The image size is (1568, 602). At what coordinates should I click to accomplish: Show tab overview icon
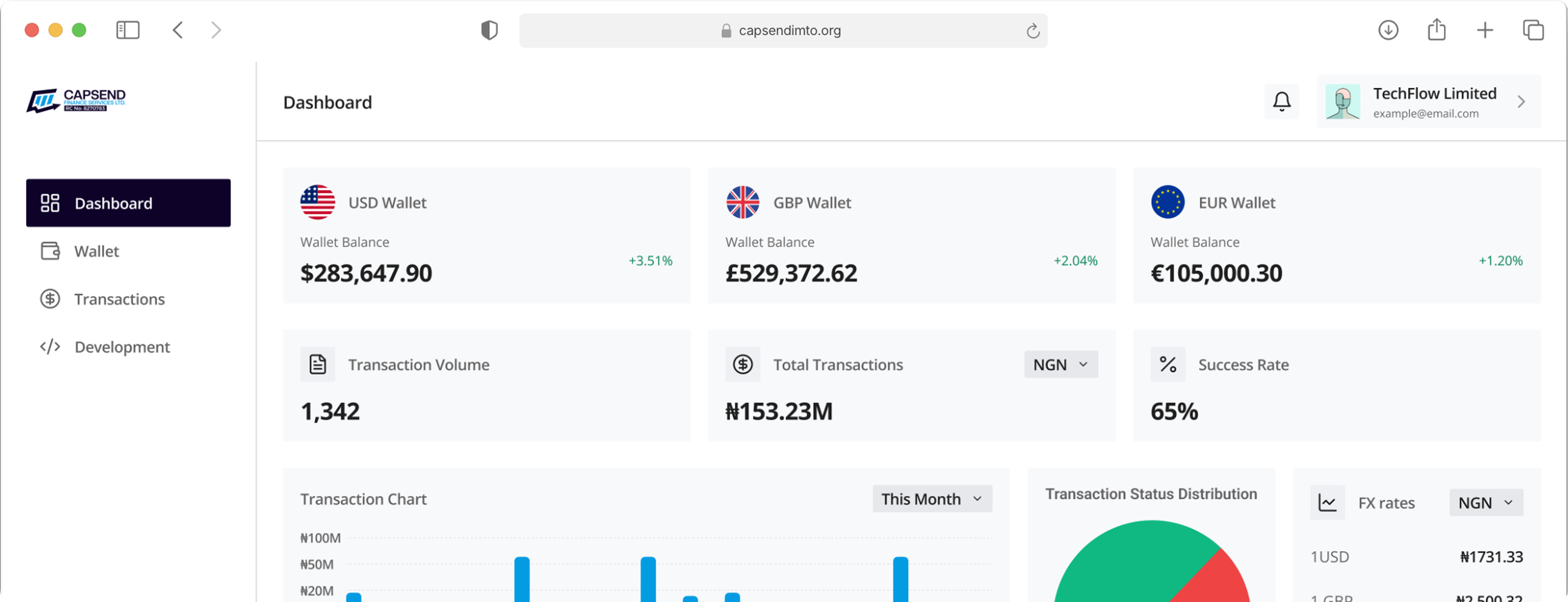coord(1533,30)
